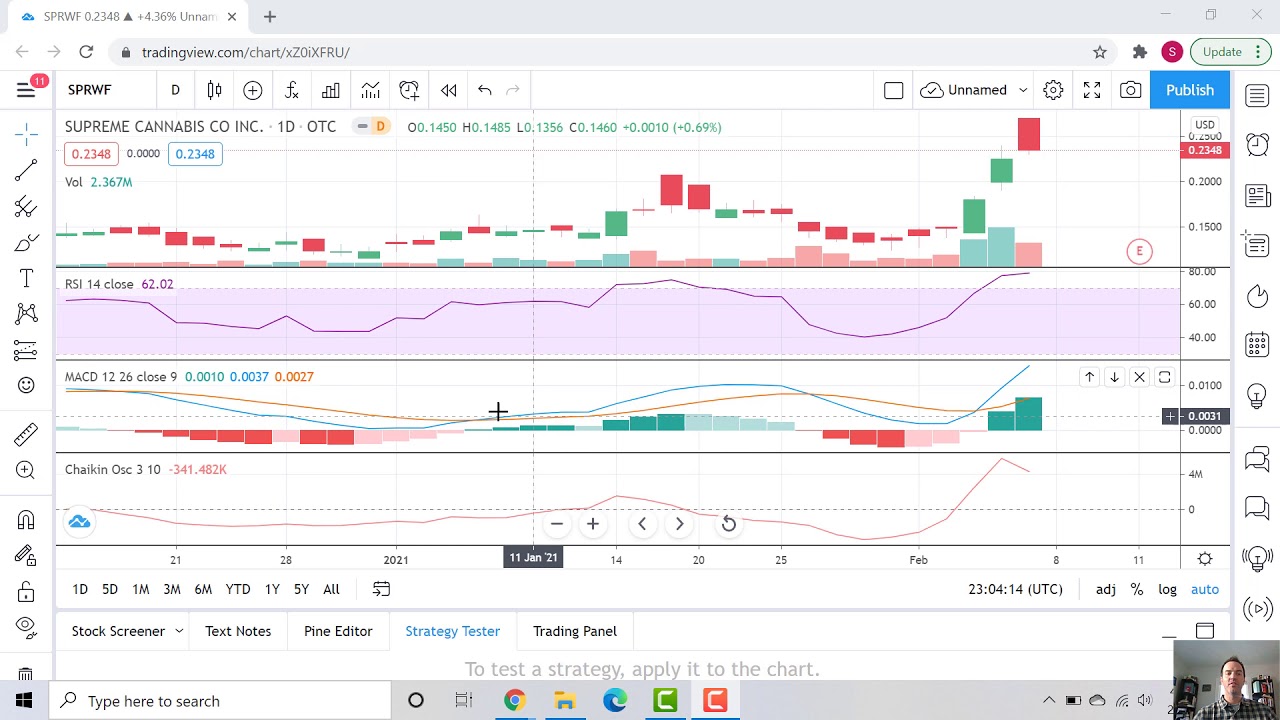Start Bar Replay with rewind icon
This screenshot has width=1280, height=720.
(x=448, y=90)
